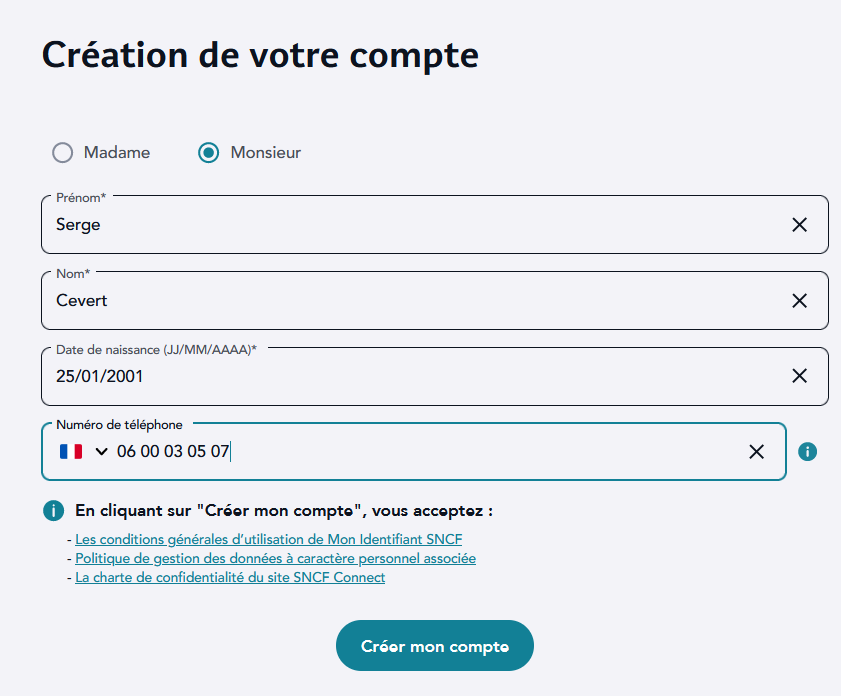The height and width of the screenshot is (696, 841).
Task: Click info icon next to acceptance notice
Action: tap(54, 511)
